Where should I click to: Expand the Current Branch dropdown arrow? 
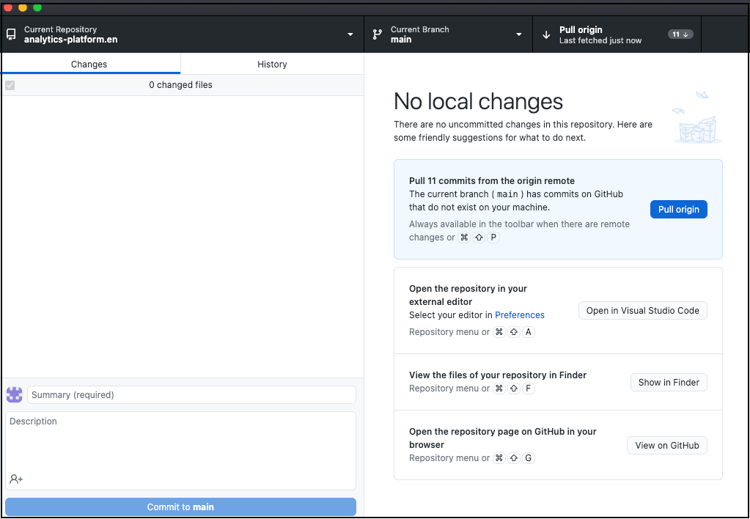pos(519,34)
